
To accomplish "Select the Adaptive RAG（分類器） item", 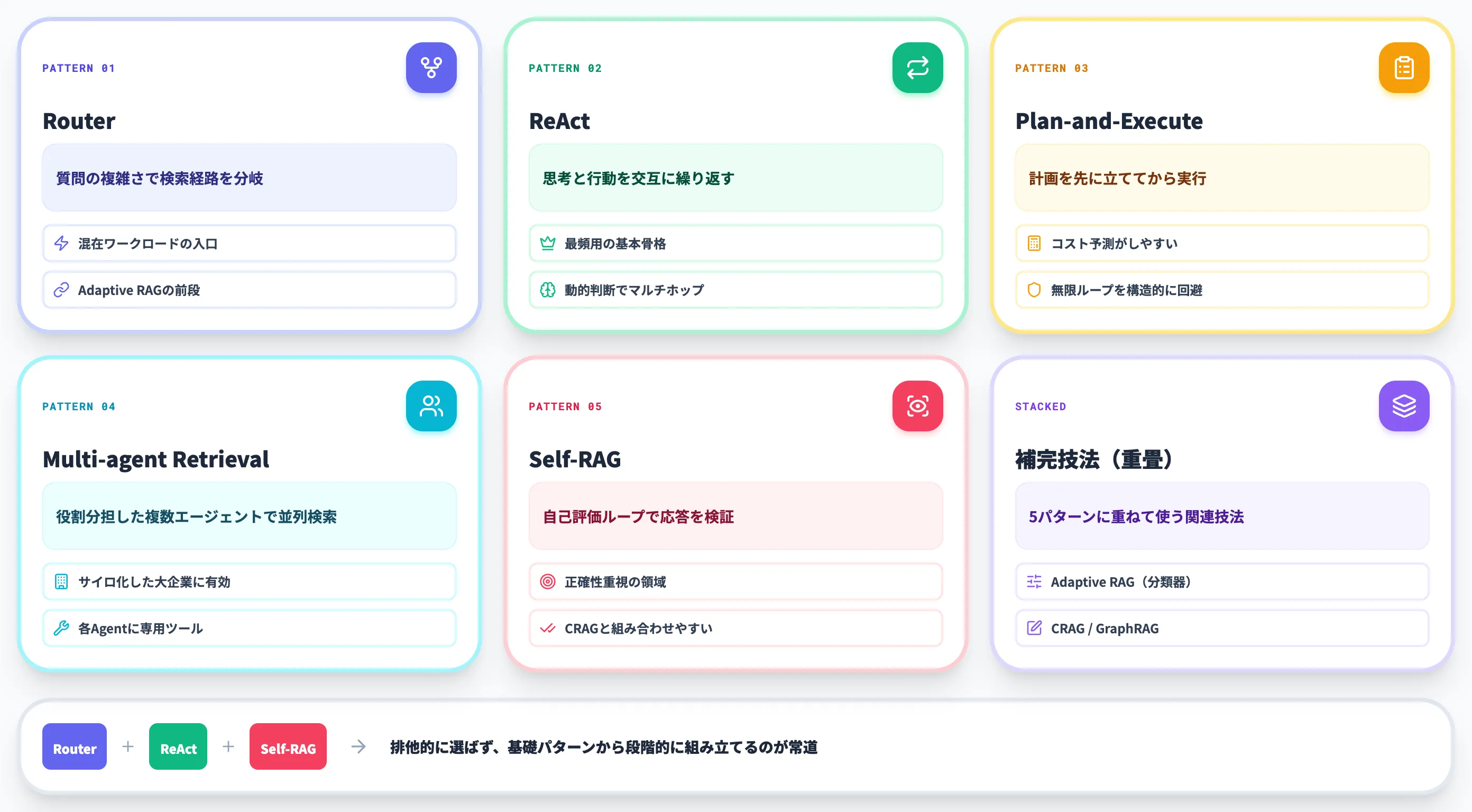I will (x=1222, y=582).
